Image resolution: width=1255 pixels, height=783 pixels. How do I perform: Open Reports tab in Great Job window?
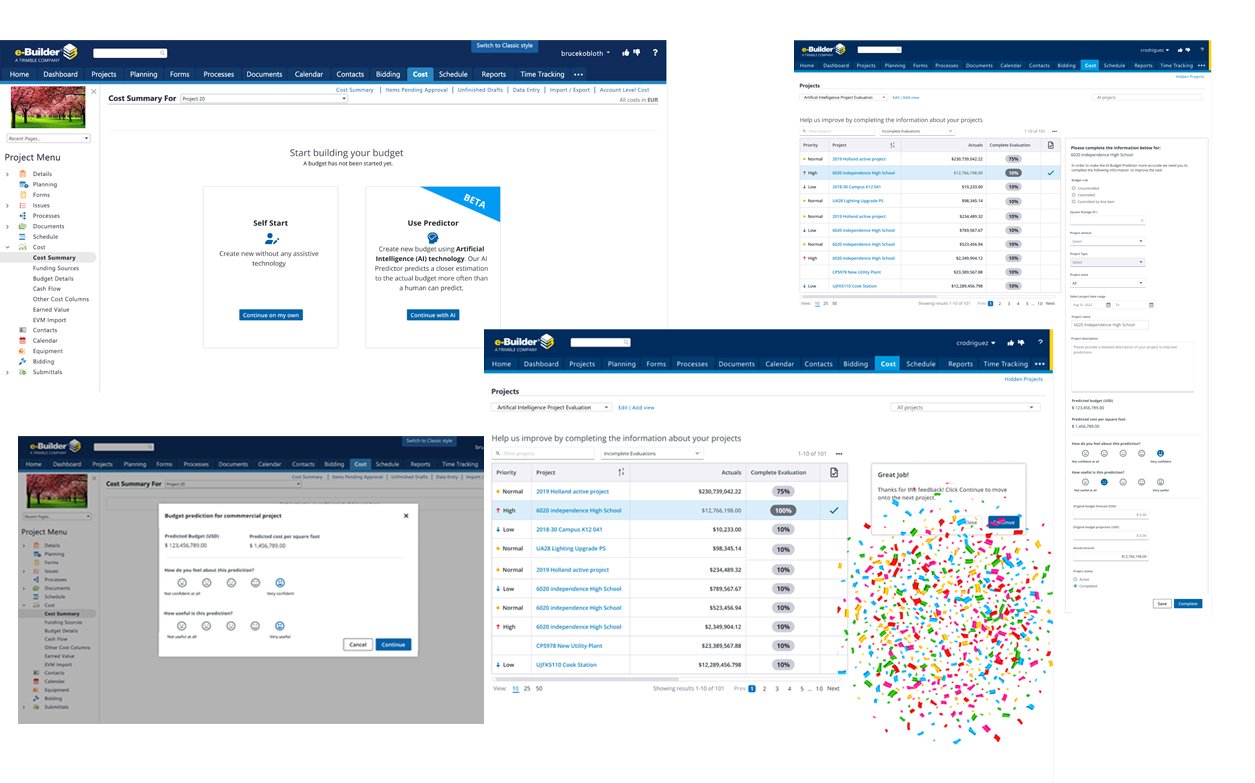(960, 364)
